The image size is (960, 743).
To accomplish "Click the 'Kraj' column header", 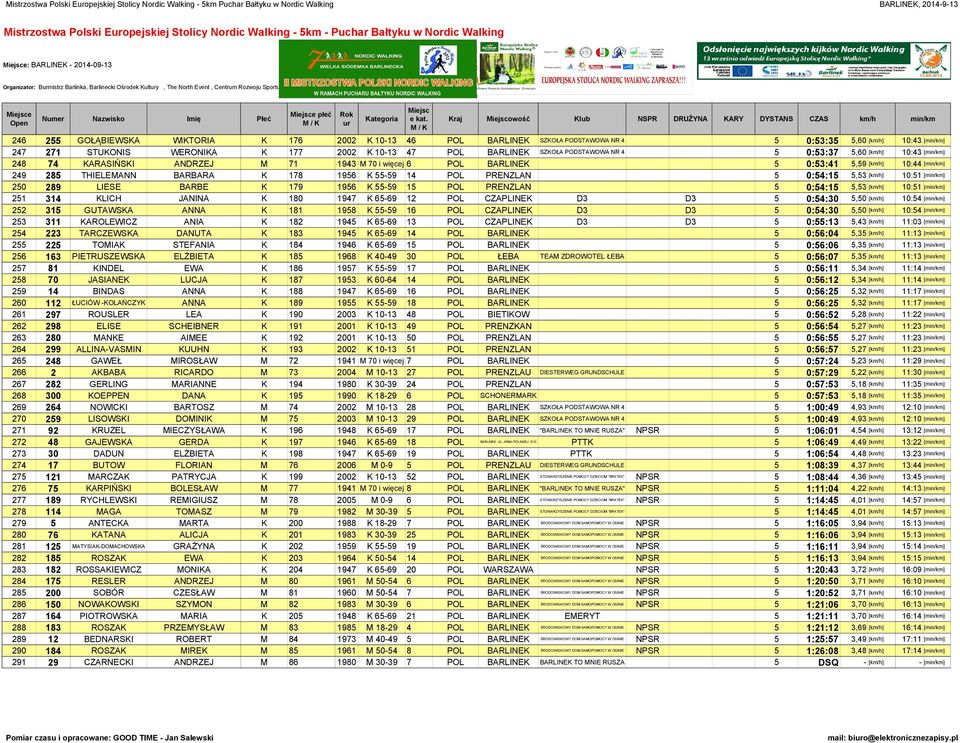I will [x=455, y=119].
